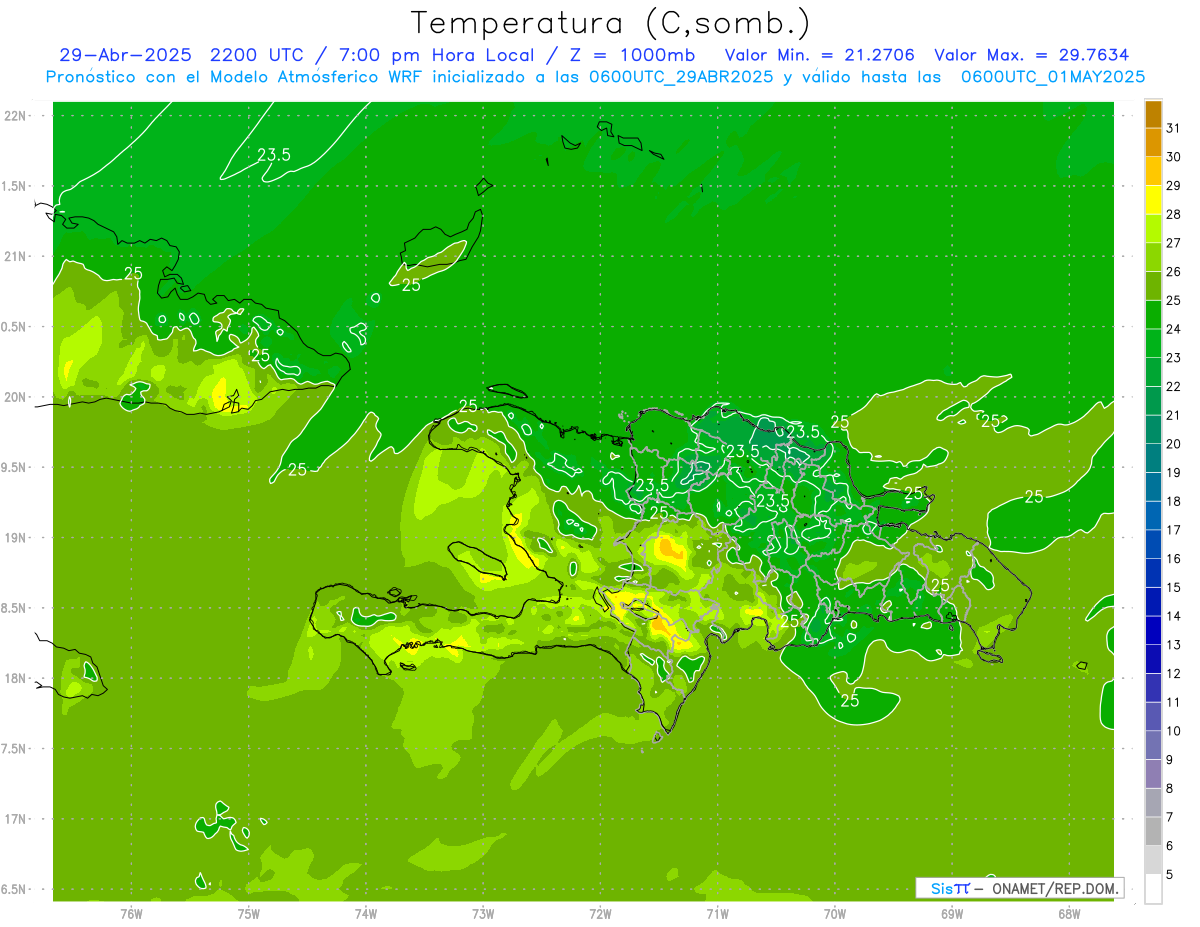Click the 17N latitude axis label
The image size is (1200, 927).
pos(15,820)
